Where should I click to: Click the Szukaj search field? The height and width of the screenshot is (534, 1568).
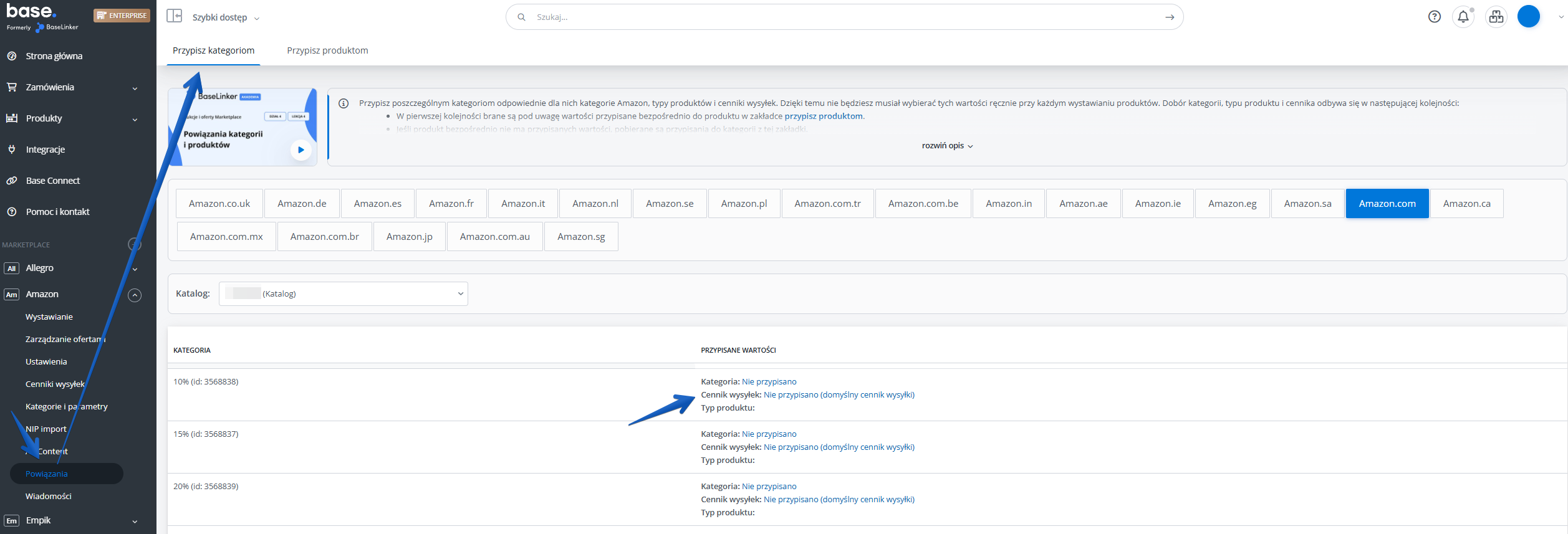pos(842,17)
